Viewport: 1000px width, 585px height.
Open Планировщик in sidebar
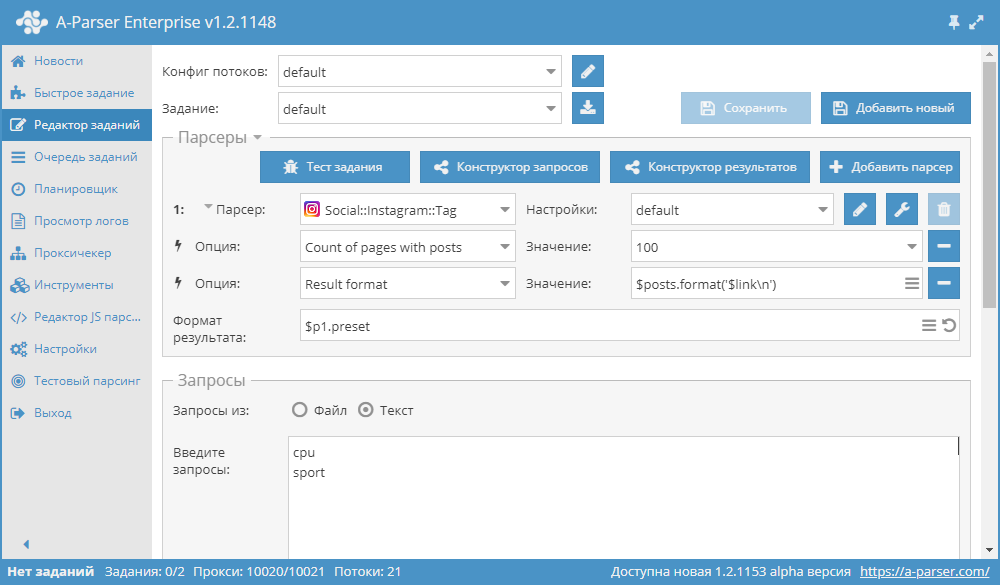(77, 189)
